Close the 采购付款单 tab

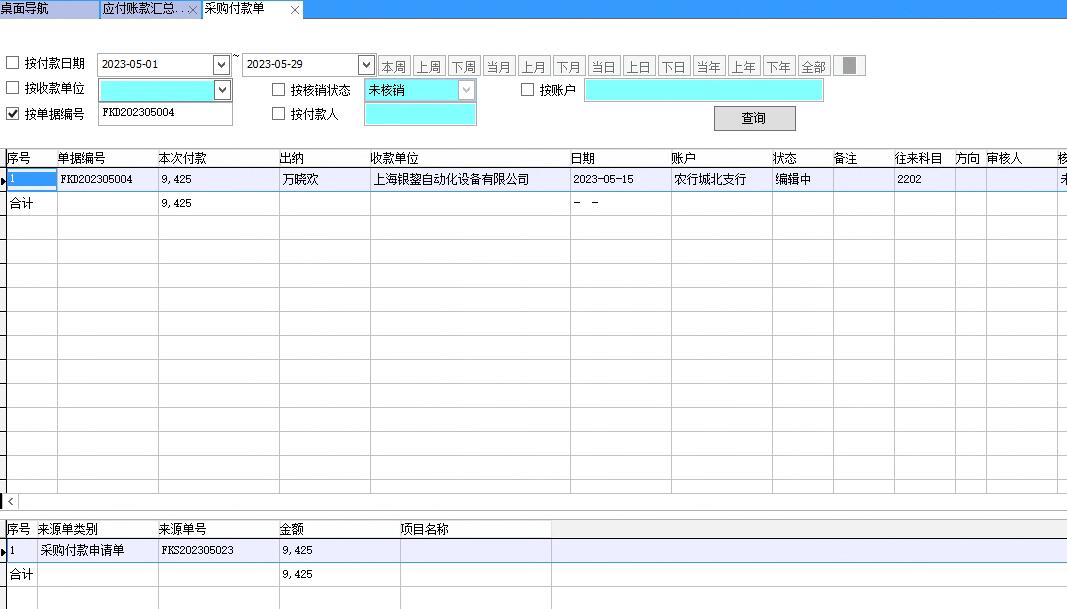tap(294, 10)
